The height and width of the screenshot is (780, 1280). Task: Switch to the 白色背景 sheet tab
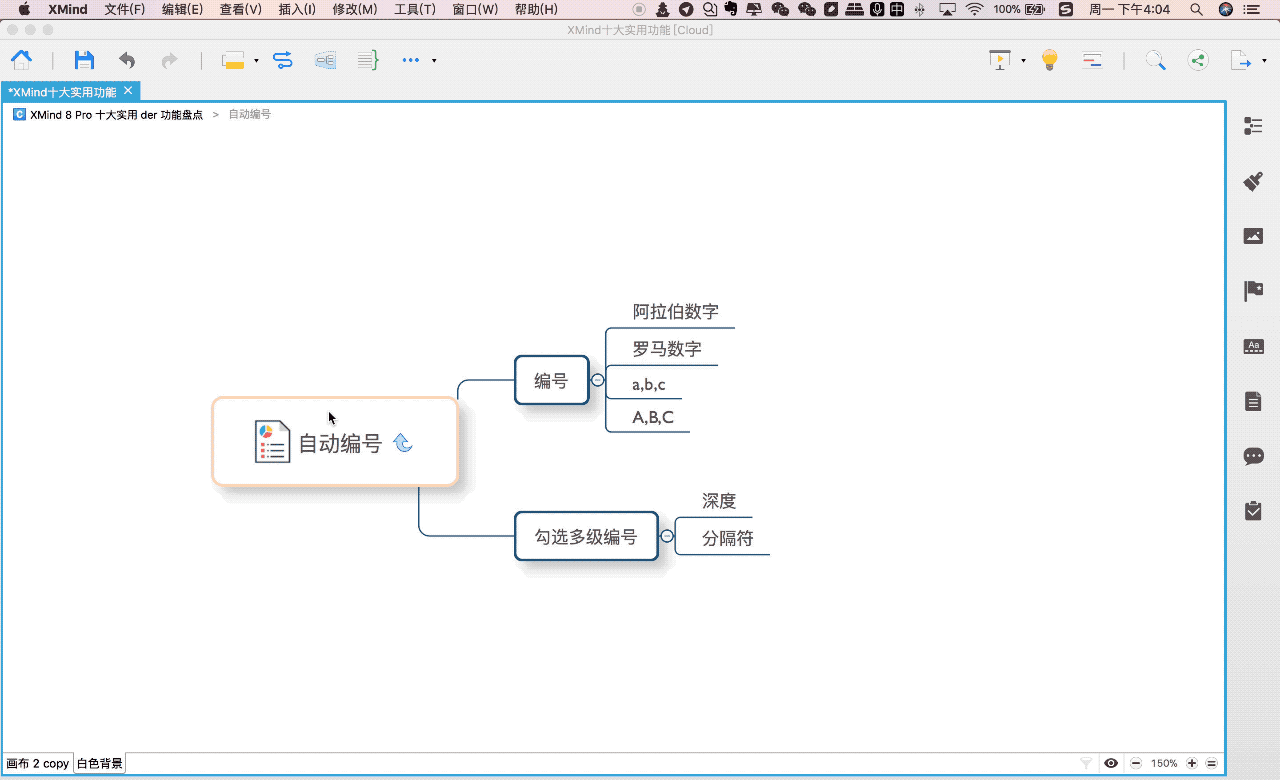pos(99,763)
